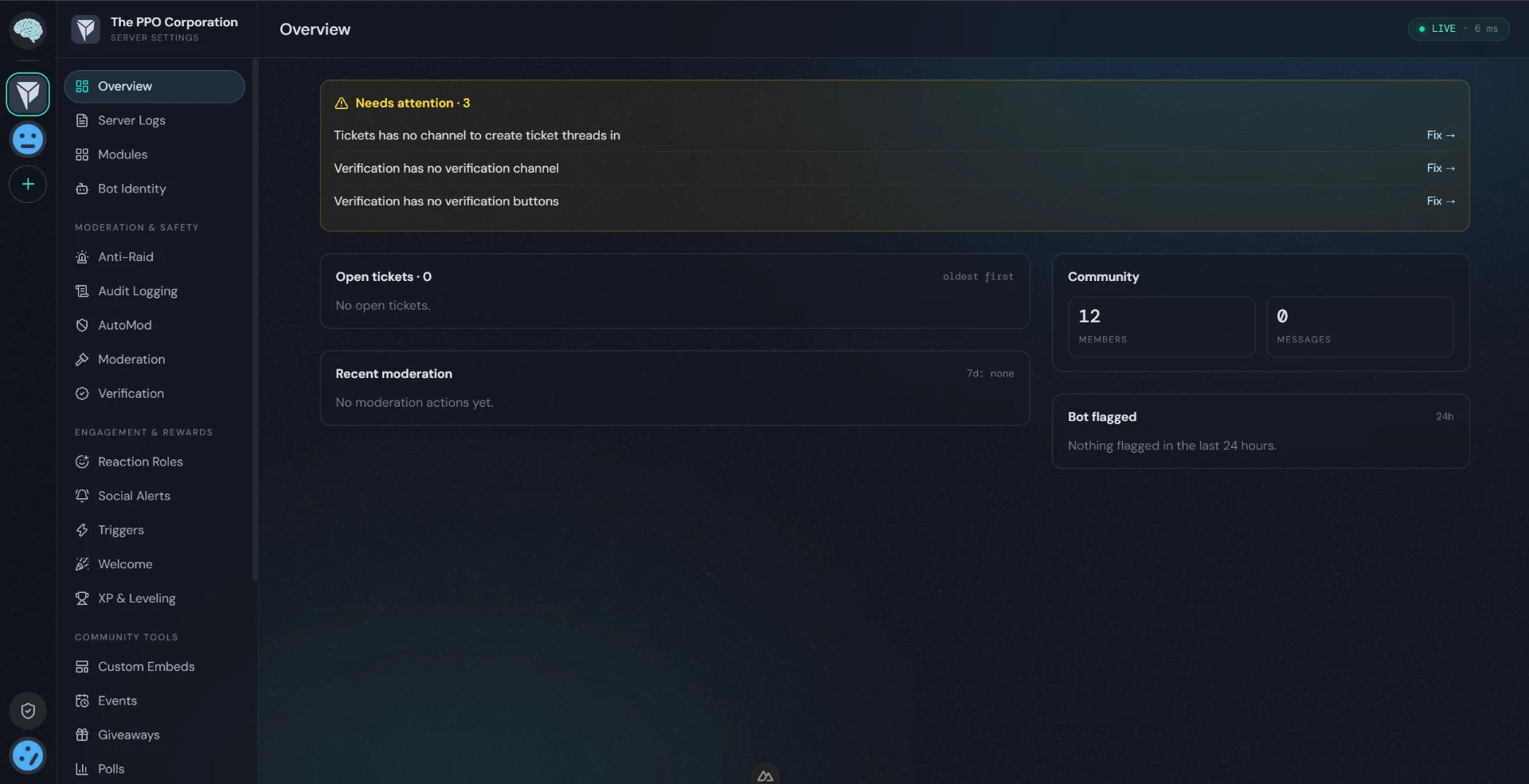Fix the Tickets missing channel issue
Screen dimensions: 1529x784
pos(1441,135)
